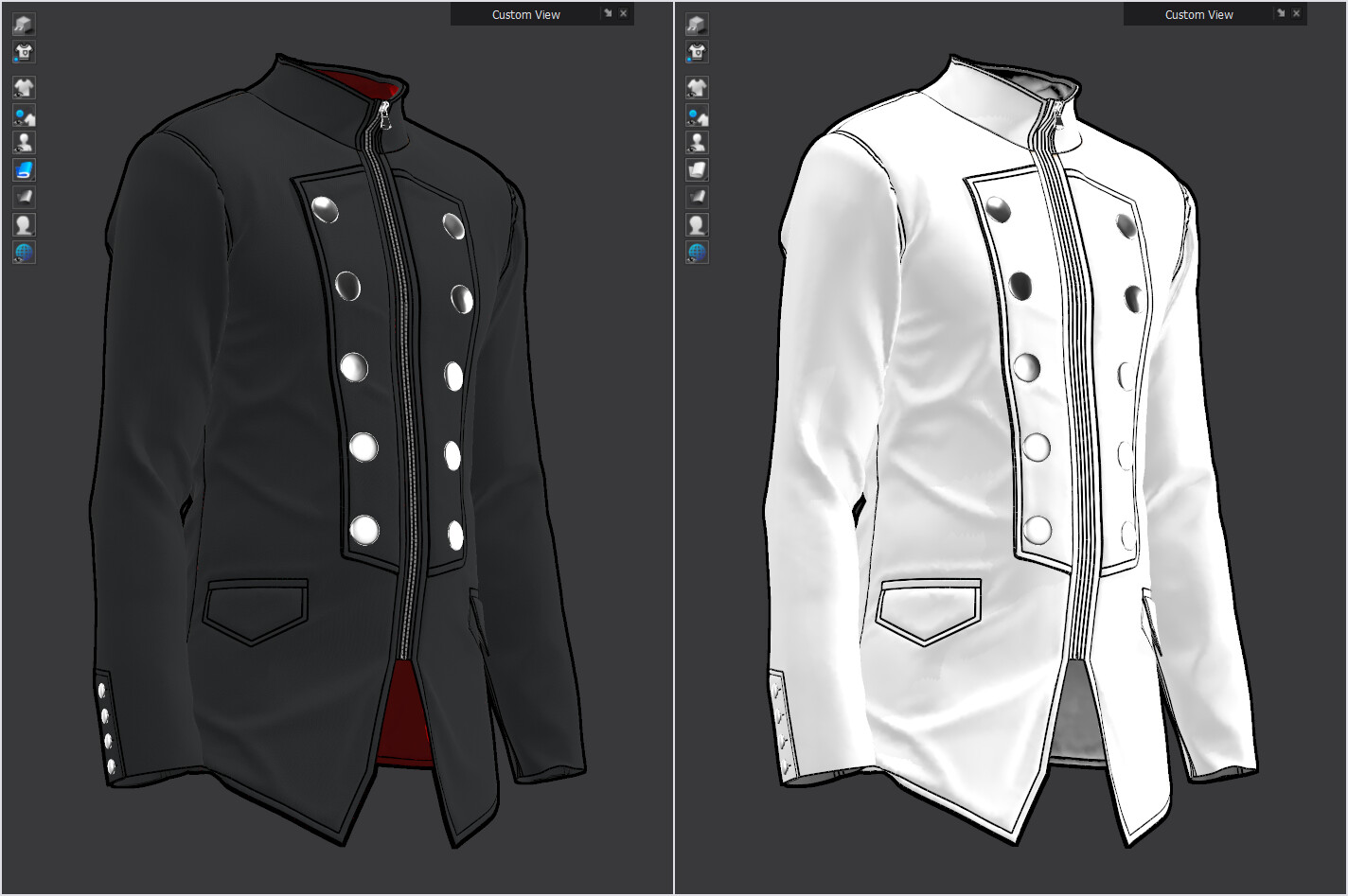Close the left Custom View panel
Image resolution: width=1348 pixels, height=896 pixels.
pyautogui.click(x=623, y=13)
